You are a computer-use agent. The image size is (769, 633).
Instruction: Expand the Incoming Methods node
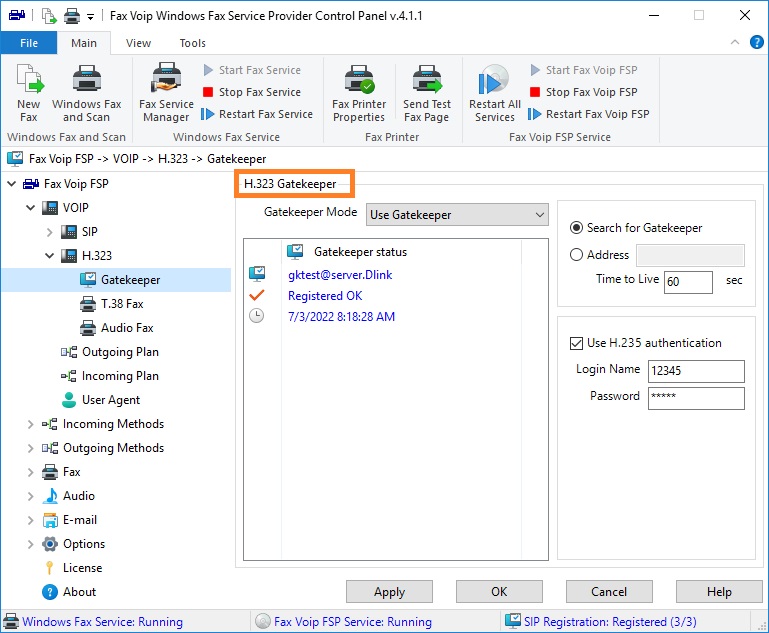pyautogui.click(x=30, y=424)
